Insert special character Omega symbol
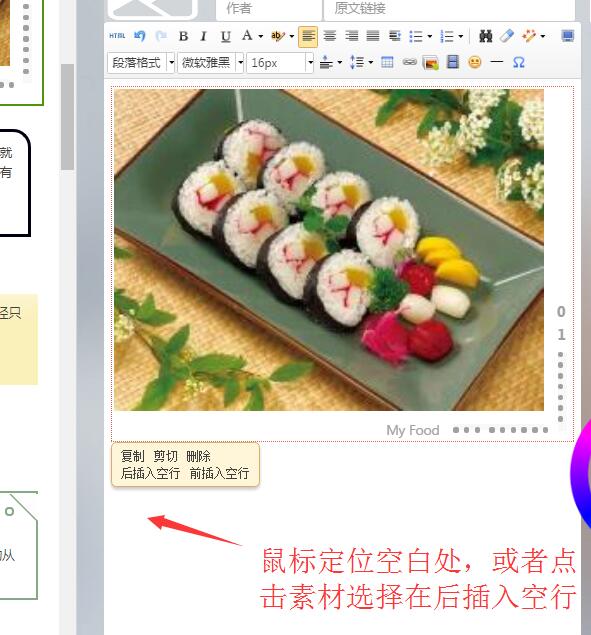Image resolution: width=591 pixels, height=635 pixels. pos(518,62)
